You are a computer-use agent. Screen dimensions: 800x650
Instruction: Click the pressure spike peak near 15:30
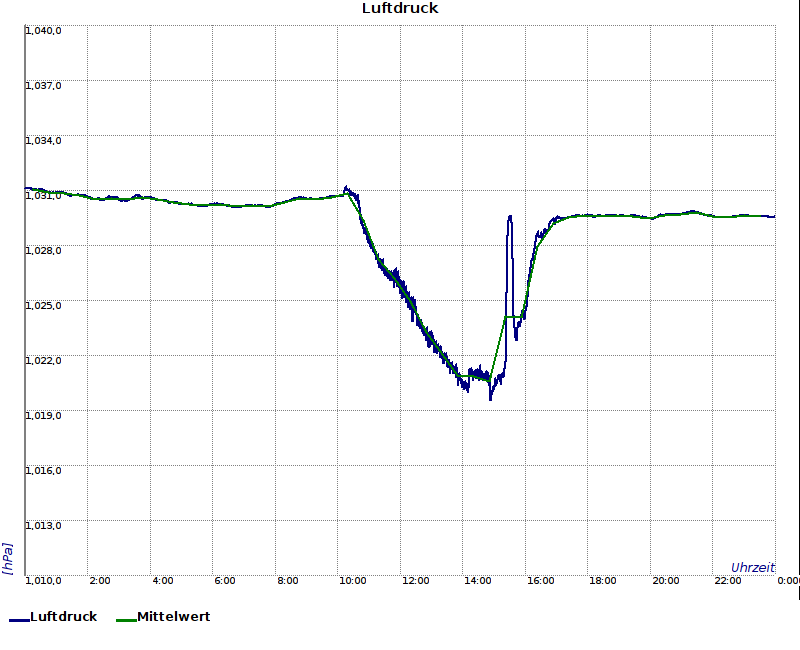pos(510,218)
